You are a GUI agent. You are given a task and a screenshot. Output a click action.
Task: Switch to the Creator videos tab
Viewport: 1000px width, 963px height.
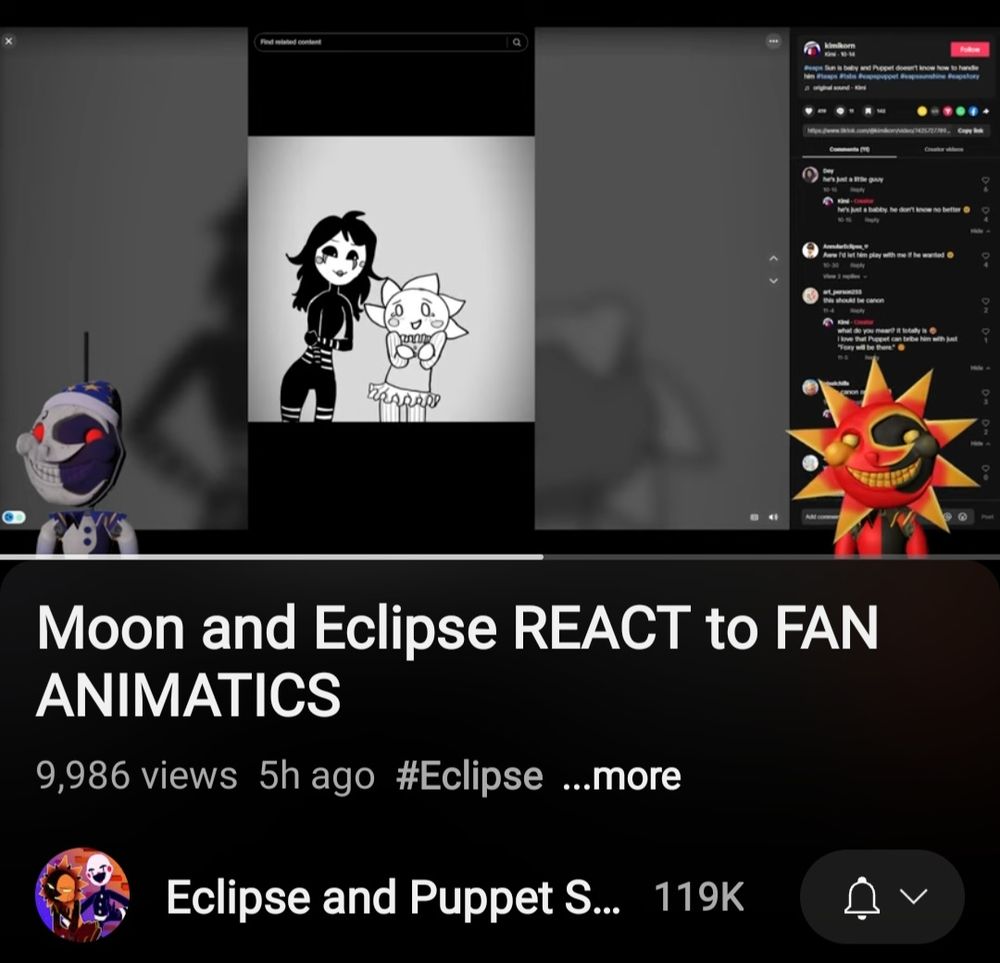[x=943, y=149]
